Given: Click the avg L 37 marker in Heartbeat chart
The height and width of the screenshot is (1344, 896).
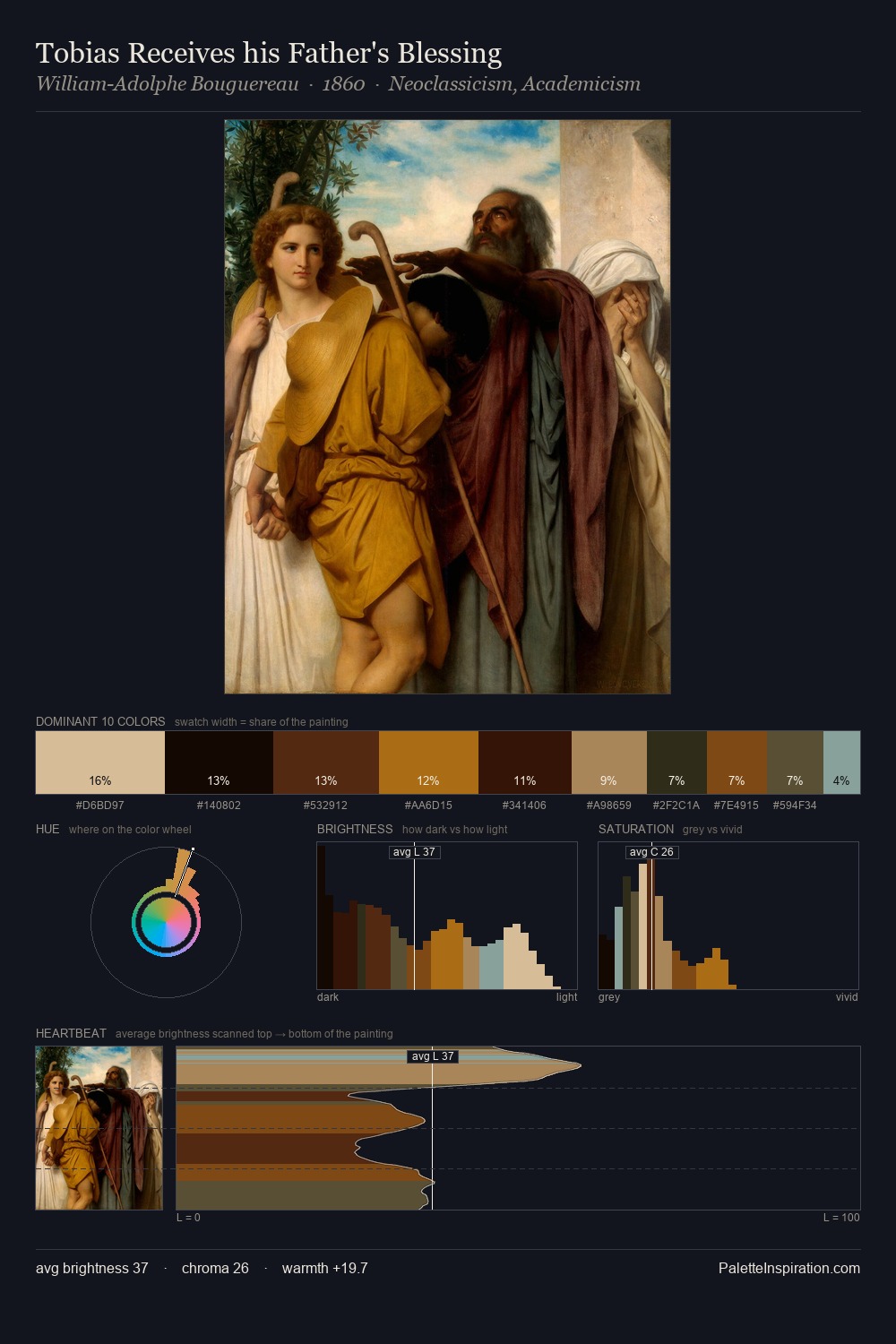Looking at the screenshot, I should tap(433, 1056).
